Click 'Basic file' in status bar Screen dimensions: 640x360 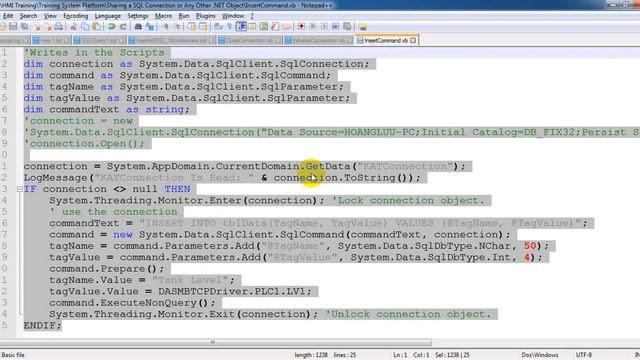(13, 355)
